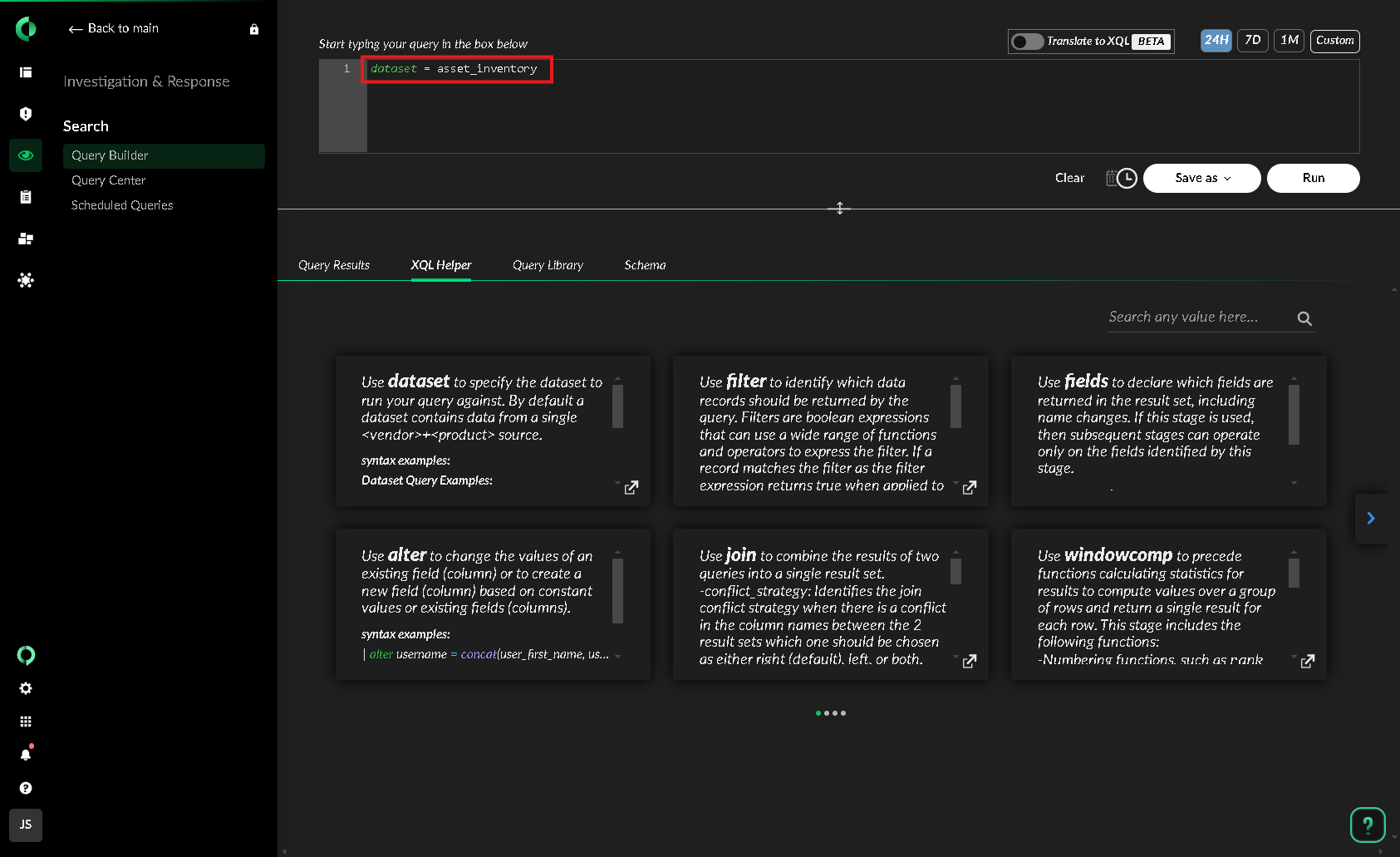Go to next helper cards page
1400x857 pixels.
tap(1371, 518)
